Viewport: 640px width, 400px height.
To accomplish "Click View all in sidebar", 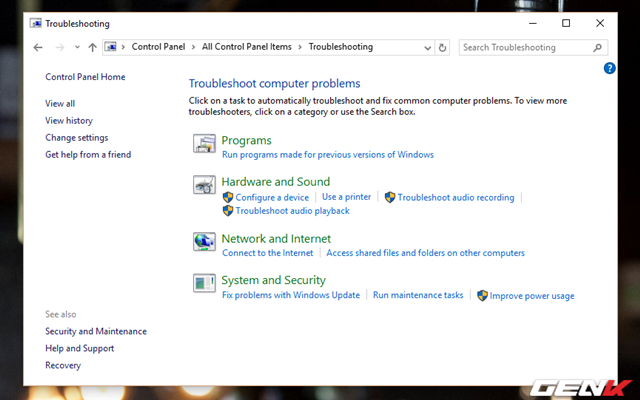I will point(60,104).
